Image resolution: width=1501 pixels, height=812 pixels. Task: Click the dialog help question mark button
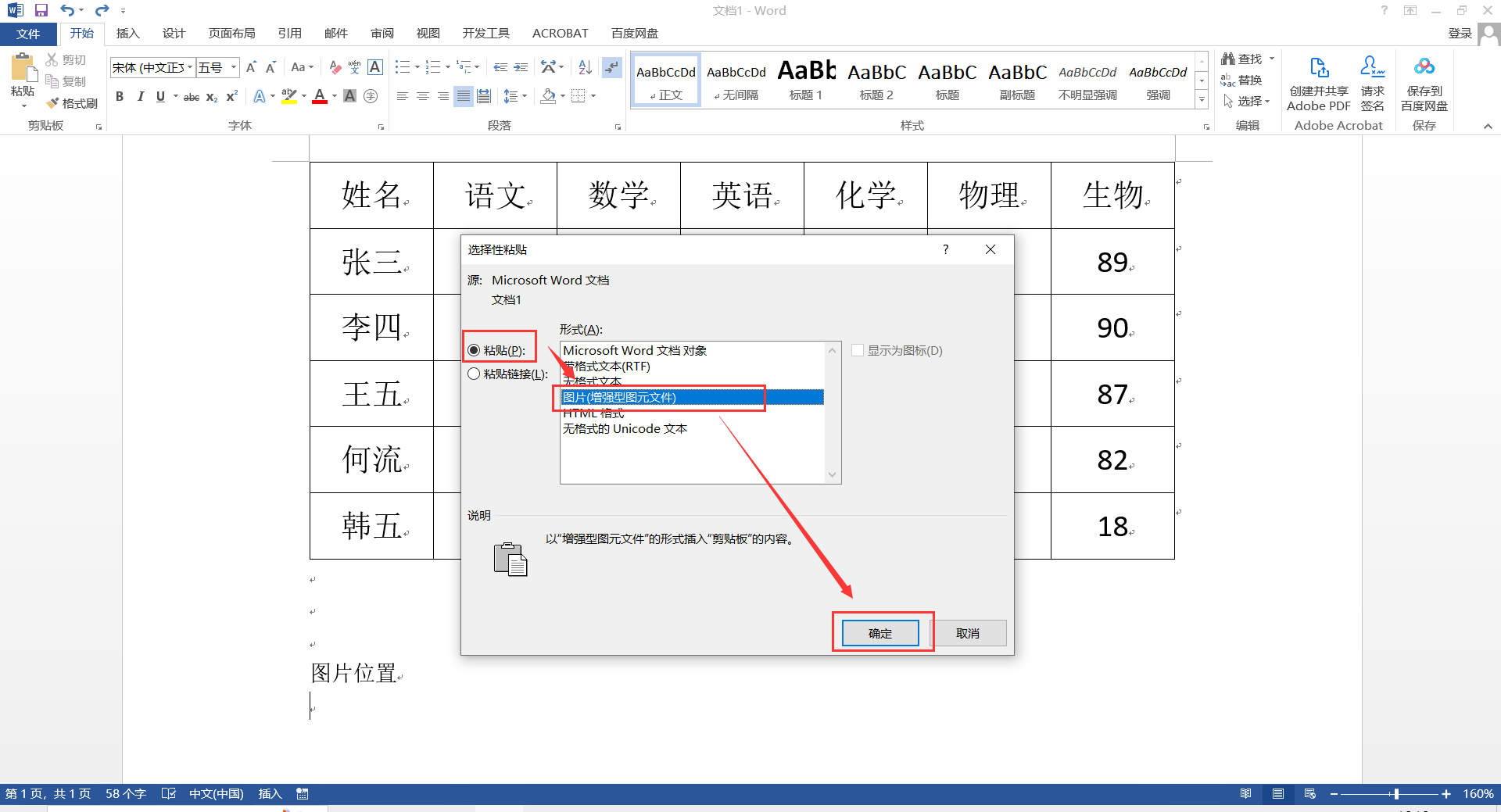pyautogui.click(x=946, y=249)
